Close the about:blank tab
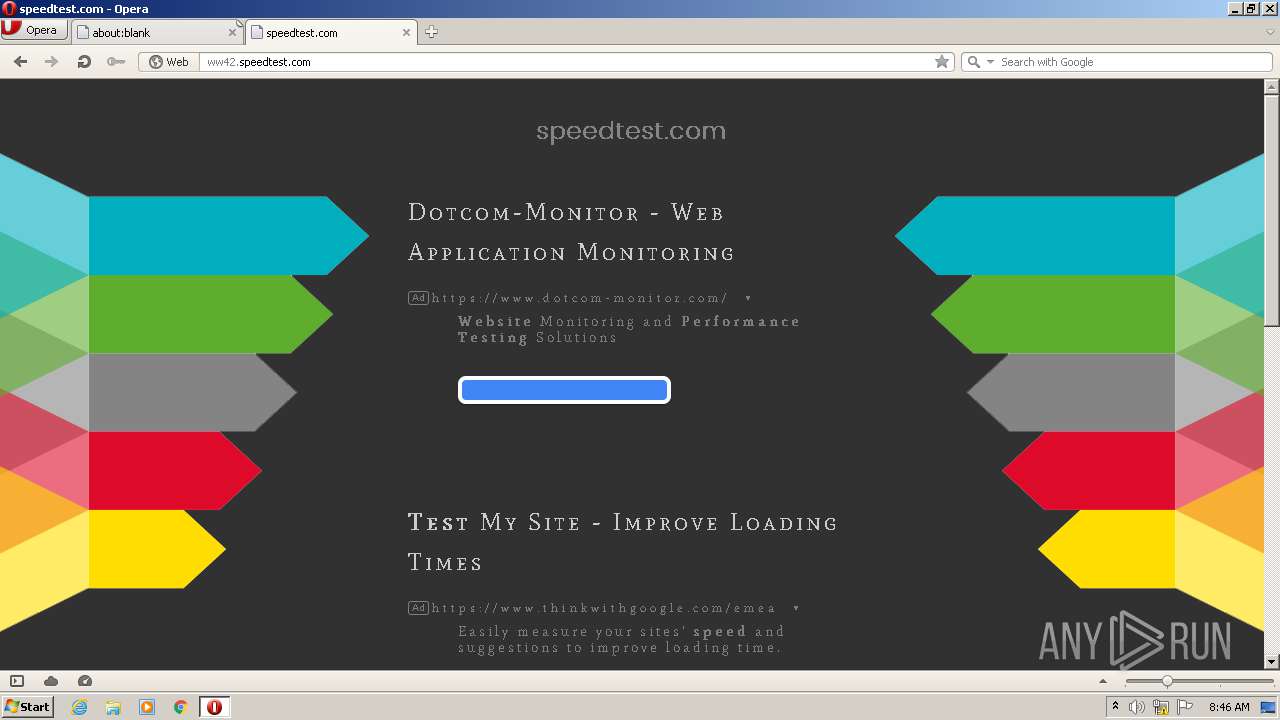 tap(233, 32)
